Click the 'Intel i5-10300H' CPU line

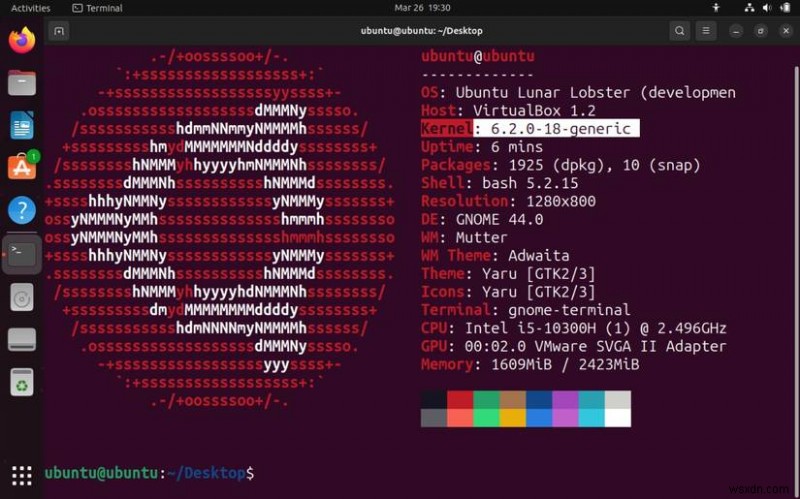click(x=573, y=328)
